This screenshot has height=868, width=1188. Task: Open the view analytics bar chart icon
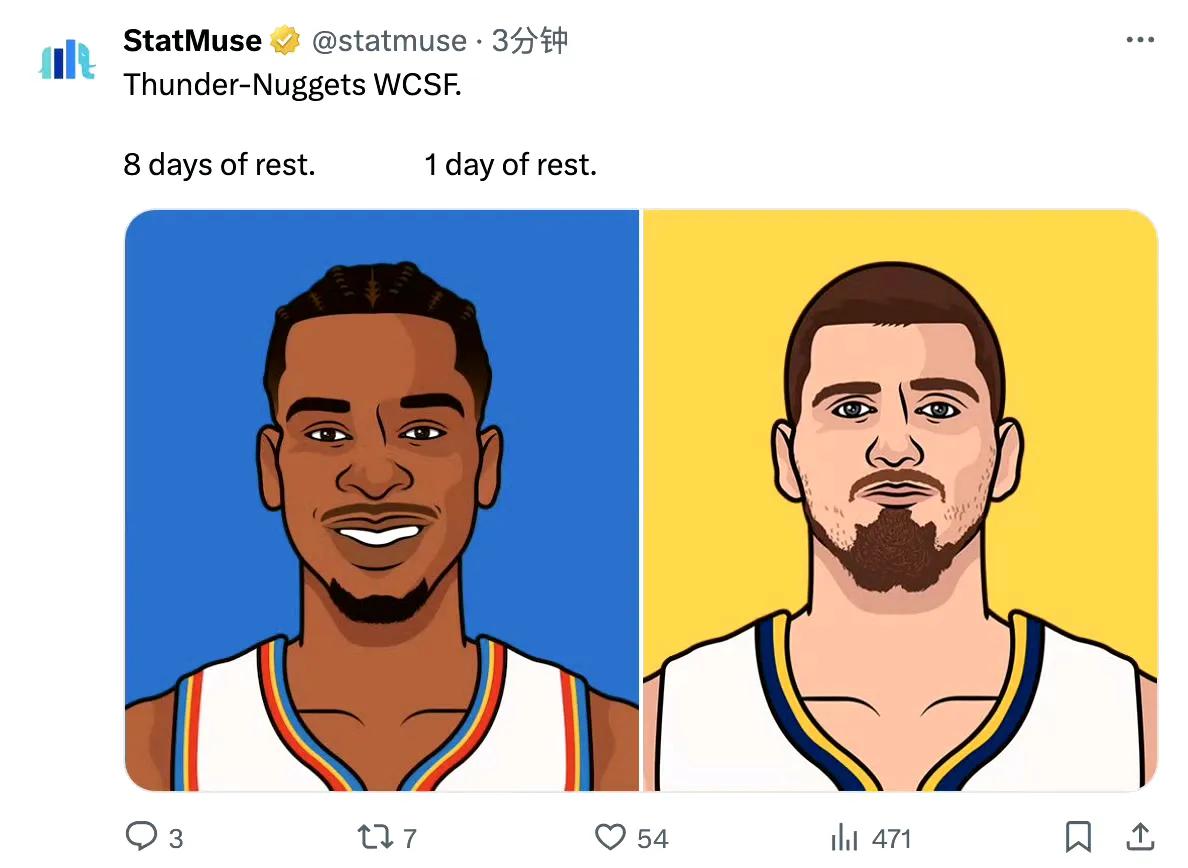pos(845,836)
